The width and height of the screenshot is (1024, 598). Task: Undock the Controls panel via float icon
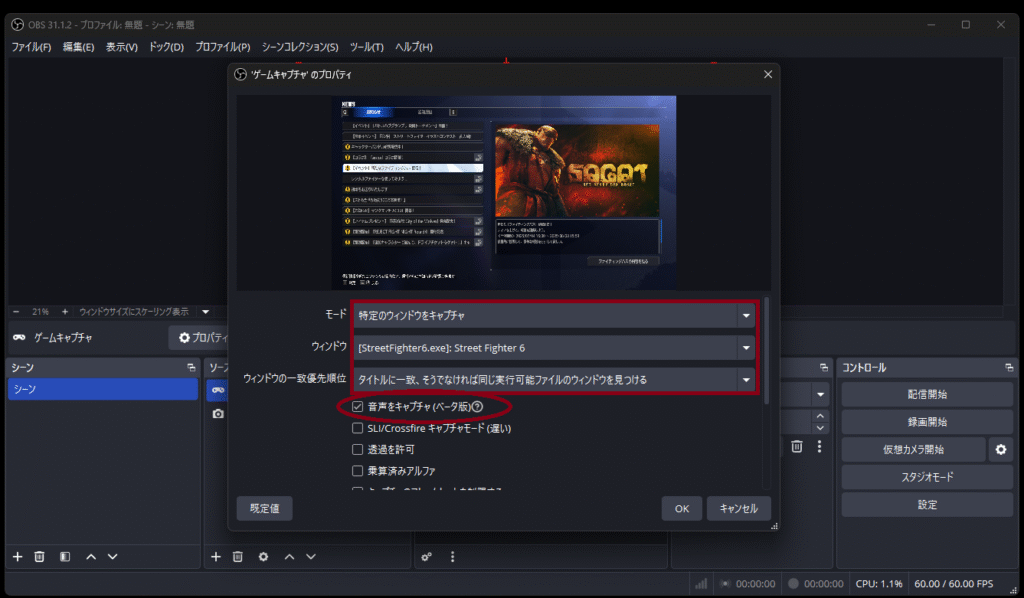click(x=1009, y=368)
